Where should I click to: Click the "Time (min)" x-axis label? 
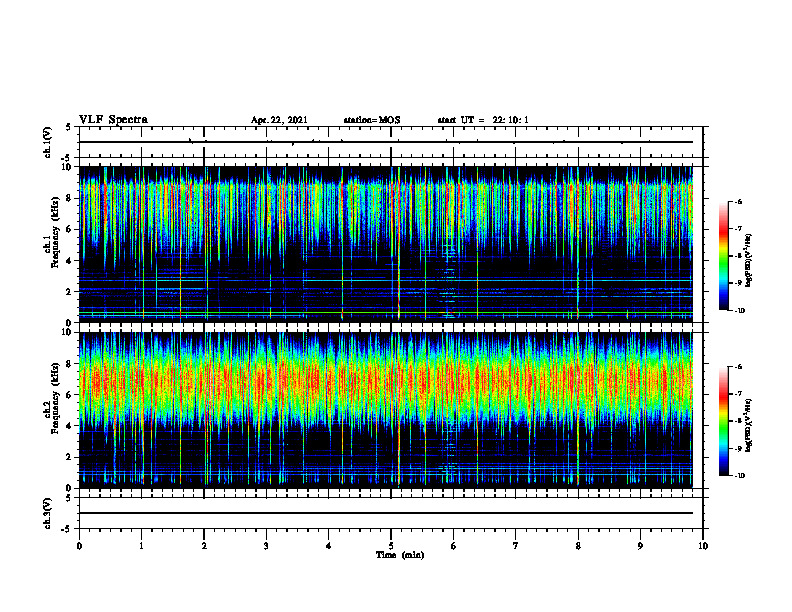click(x=400, y=555)
